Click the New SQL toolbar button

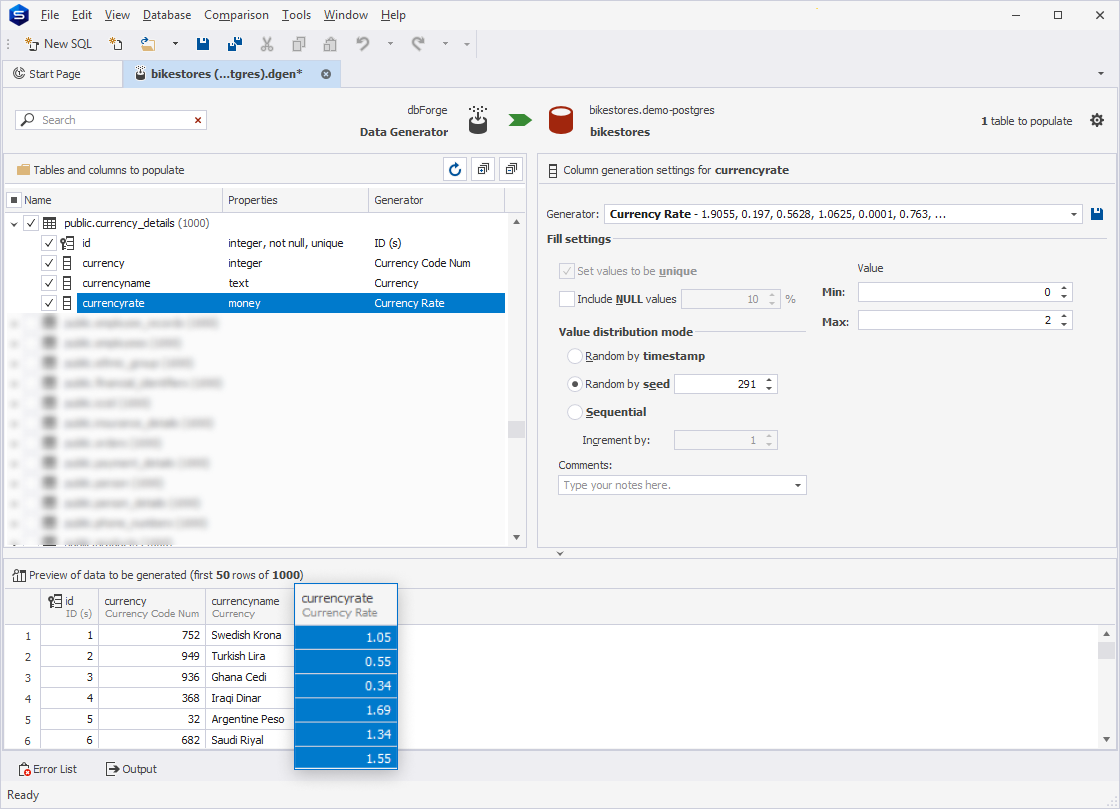click(59, 44)
